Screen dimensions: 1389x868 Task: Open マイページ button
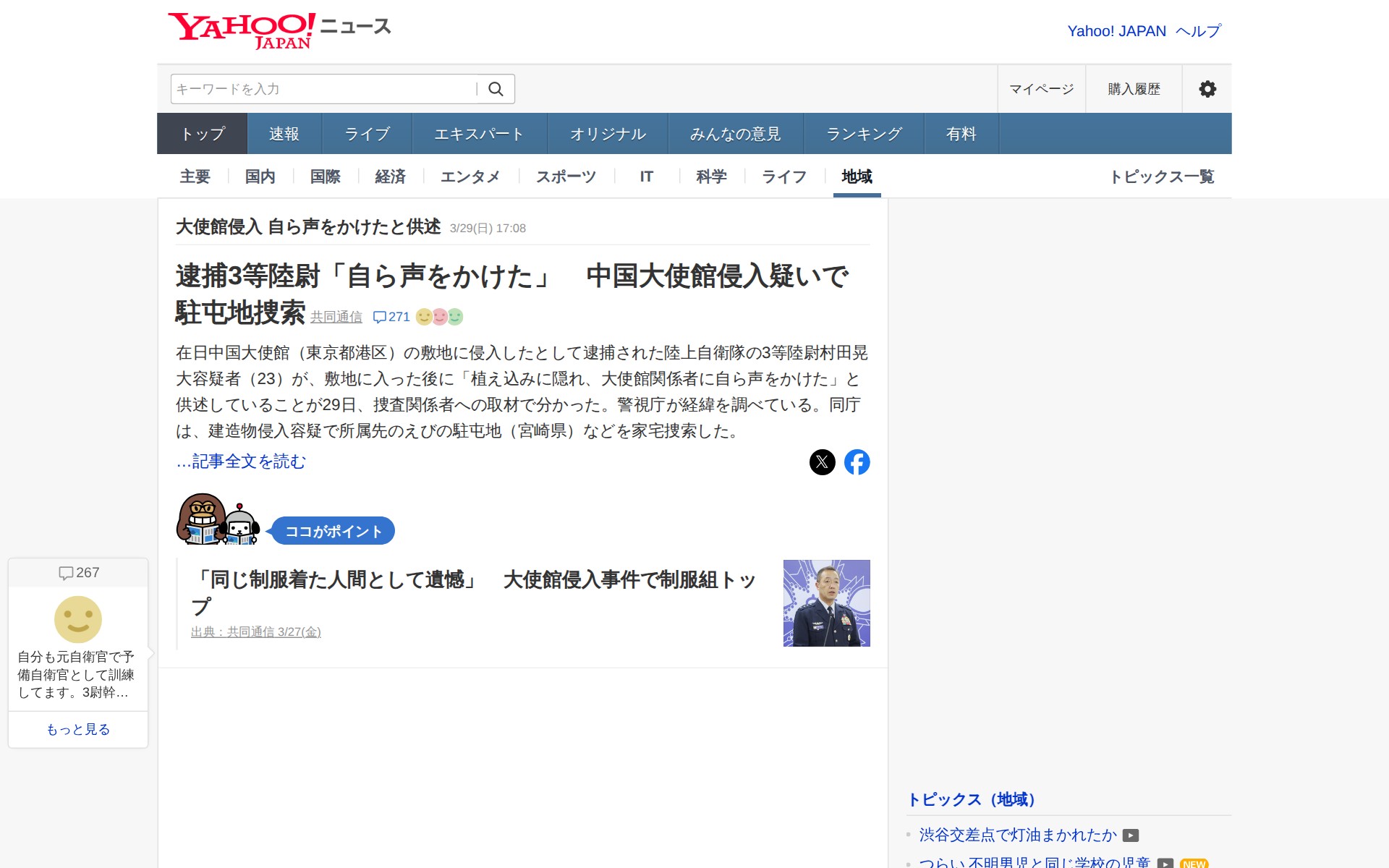pyautogui.click(x=1041, y=89)
